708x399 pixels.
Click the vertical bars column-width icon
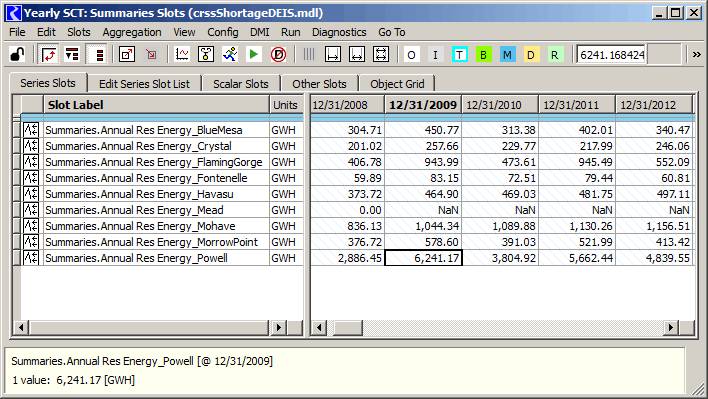(x=309, y=55)
